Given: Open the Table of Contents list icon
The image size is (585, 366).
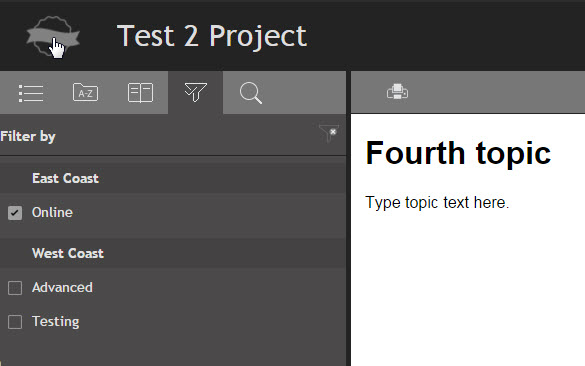Looking at the screenshot, I should (31, 93).
